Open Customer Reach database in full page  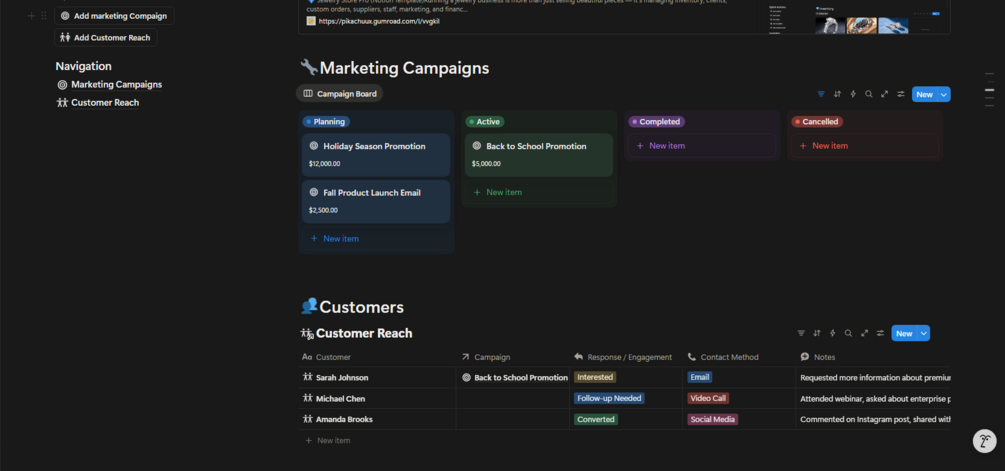pos(864,333)
